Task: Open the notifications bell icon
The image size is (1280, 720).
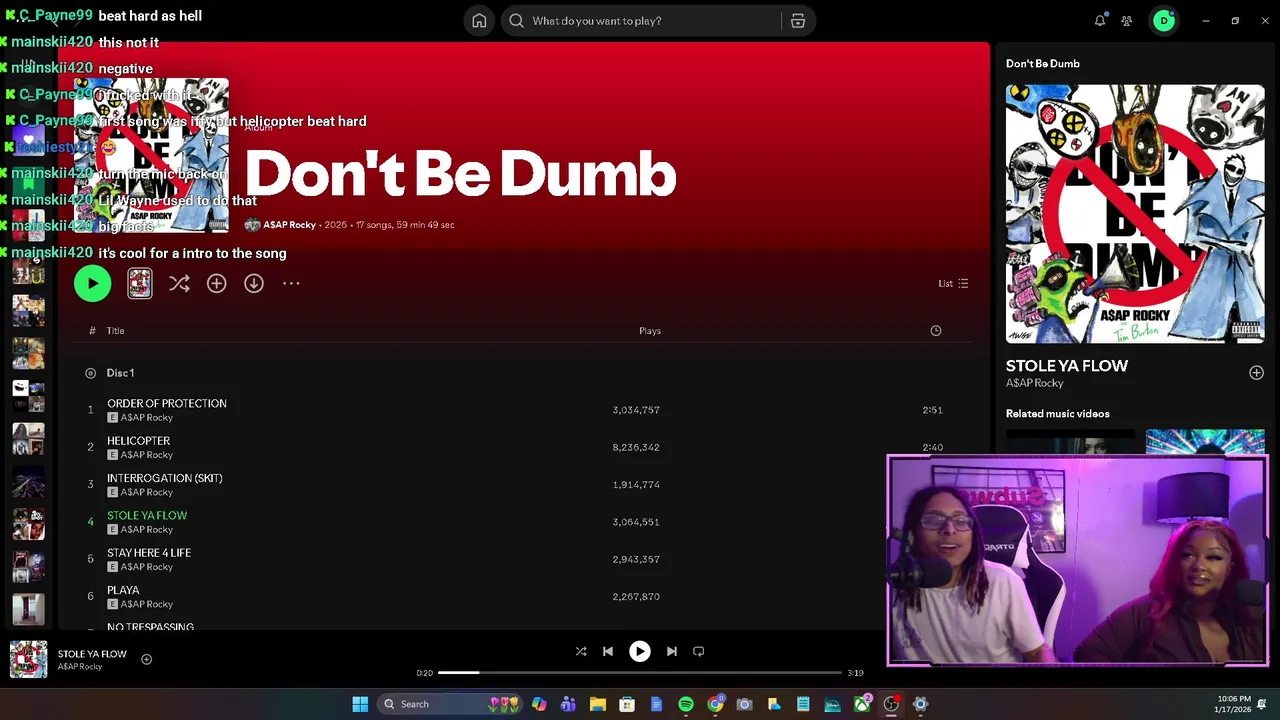Action: (x=1100, y=20)
